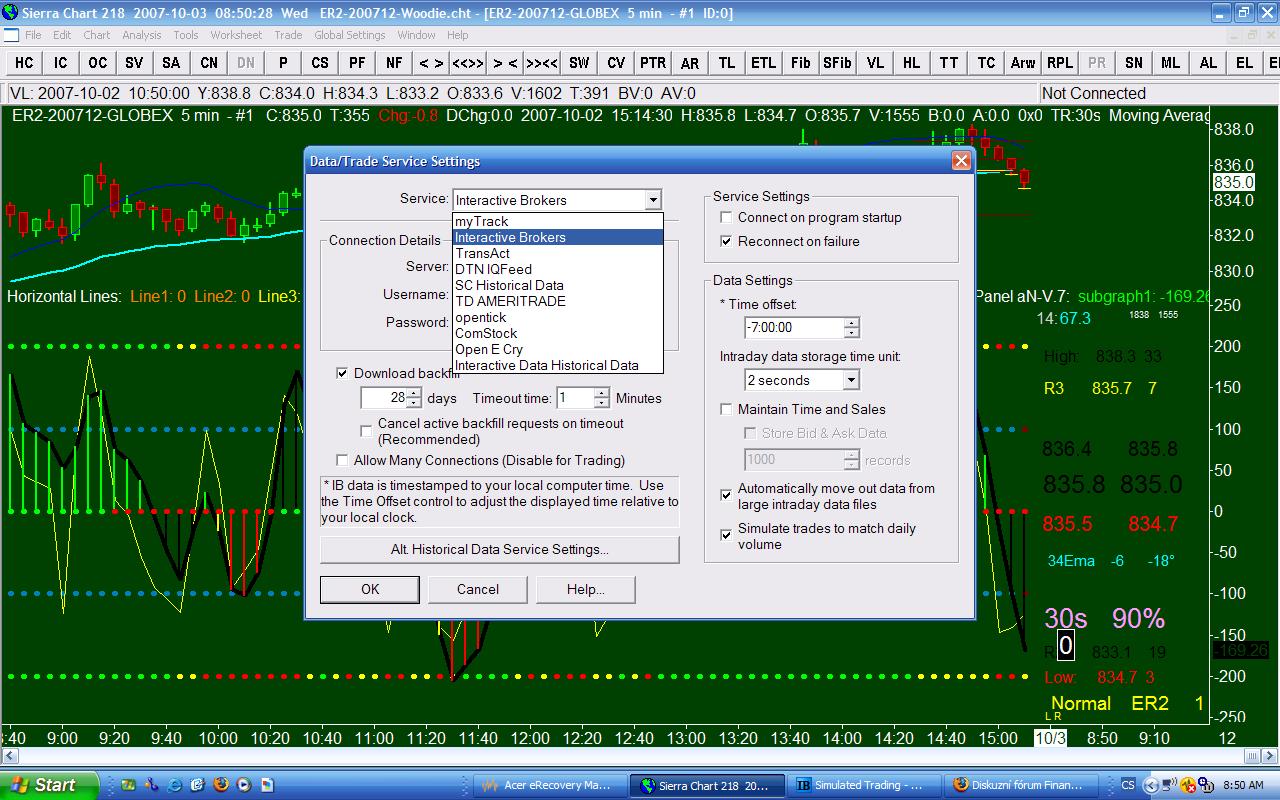Viewport: 1280px width, 800px height.
Task: Select the Fib tool in toolbar
Action: tap(800, 63)
